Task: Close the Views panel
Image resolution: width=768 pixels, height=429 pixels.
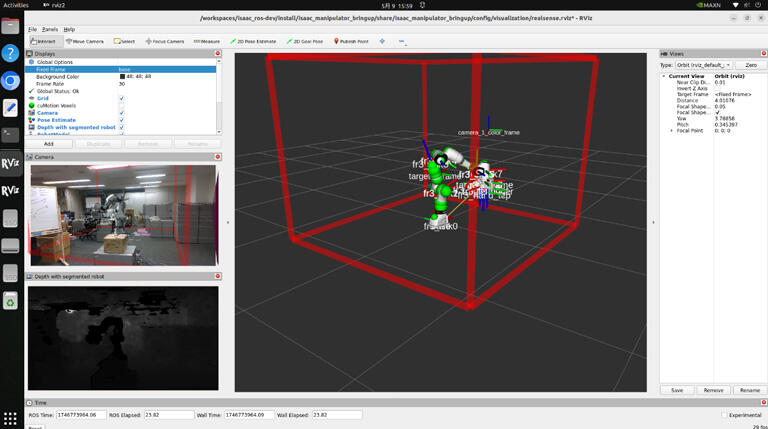Action: (x=764, y=53)
